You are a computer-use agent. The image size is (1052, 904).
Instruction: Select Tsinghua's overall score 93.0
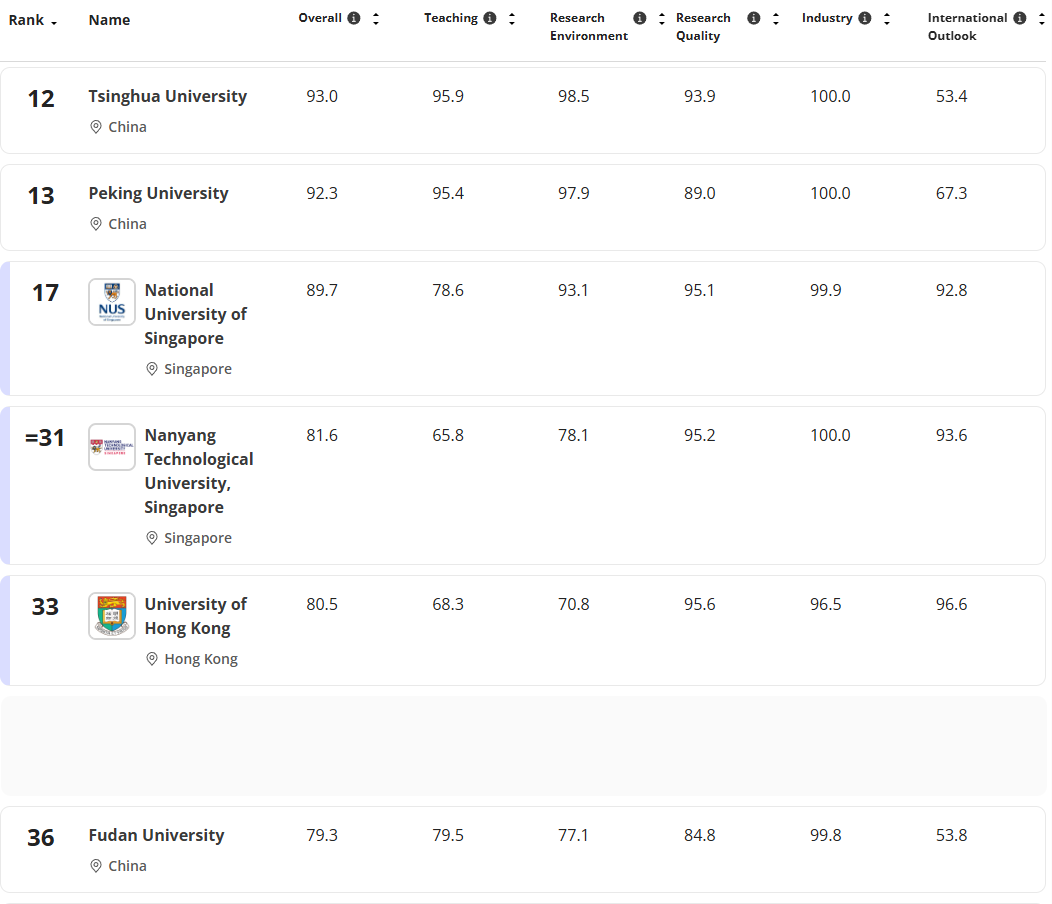322,96
